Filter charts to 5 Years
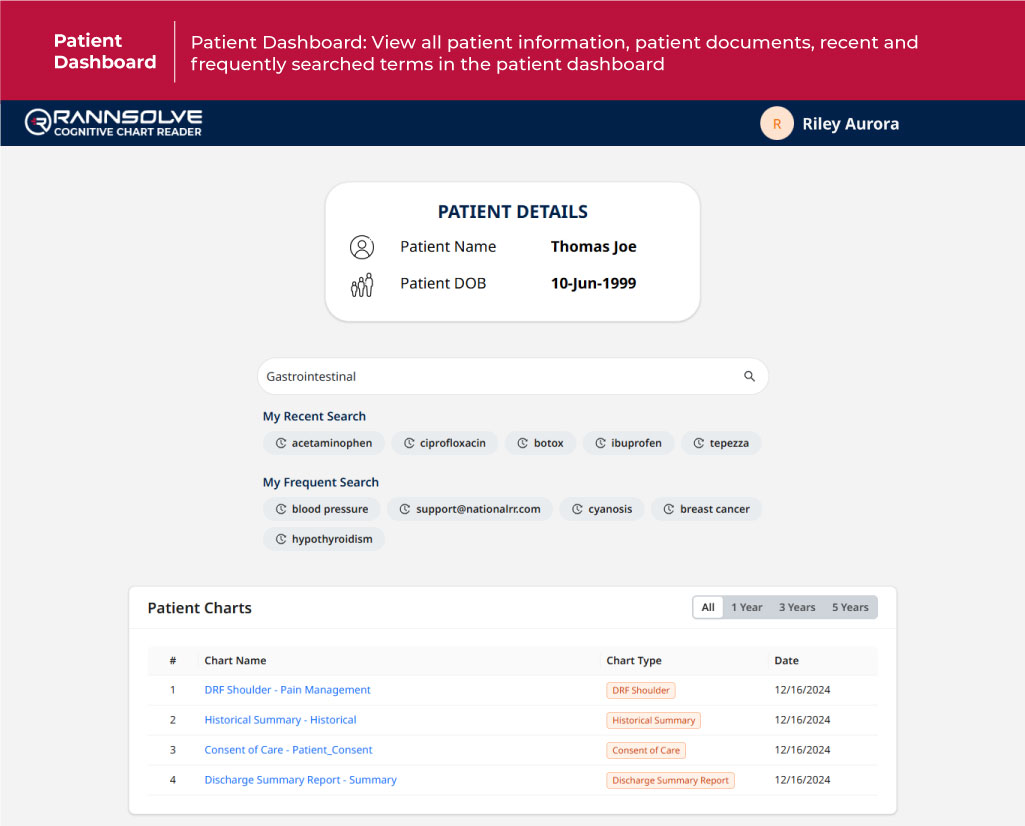This screenshot has width=1025, height=826. tap(850, 607)
